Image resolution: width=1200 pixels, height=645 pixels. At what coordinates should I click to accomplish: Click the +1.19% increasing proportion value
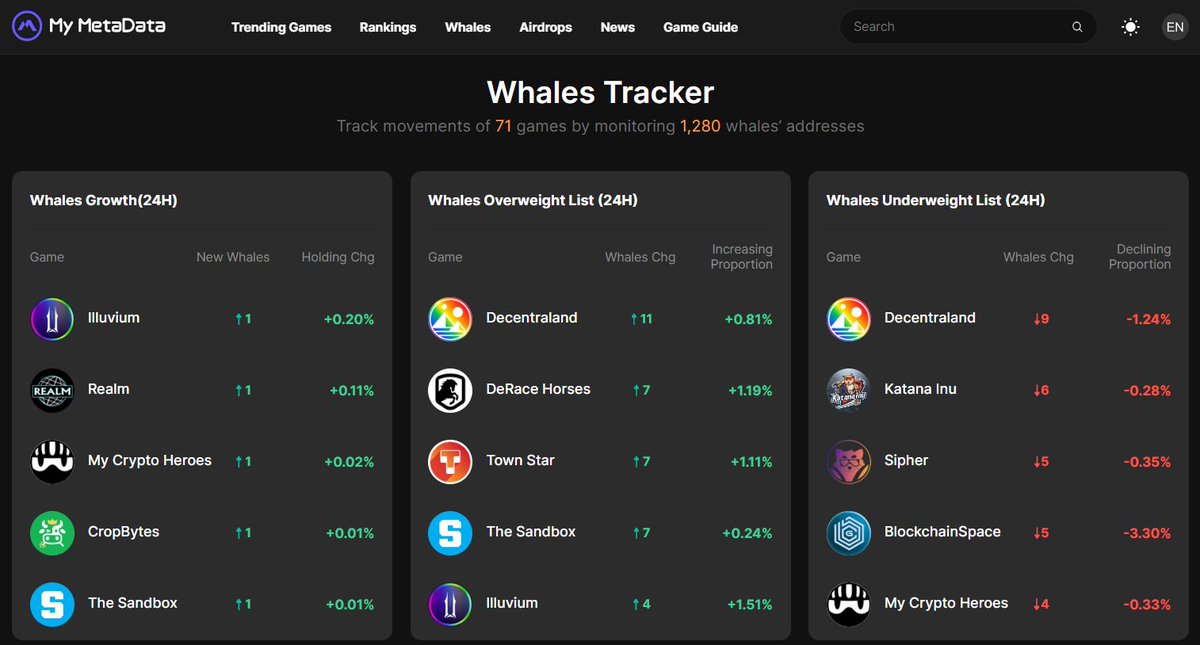tap(750, 391)
